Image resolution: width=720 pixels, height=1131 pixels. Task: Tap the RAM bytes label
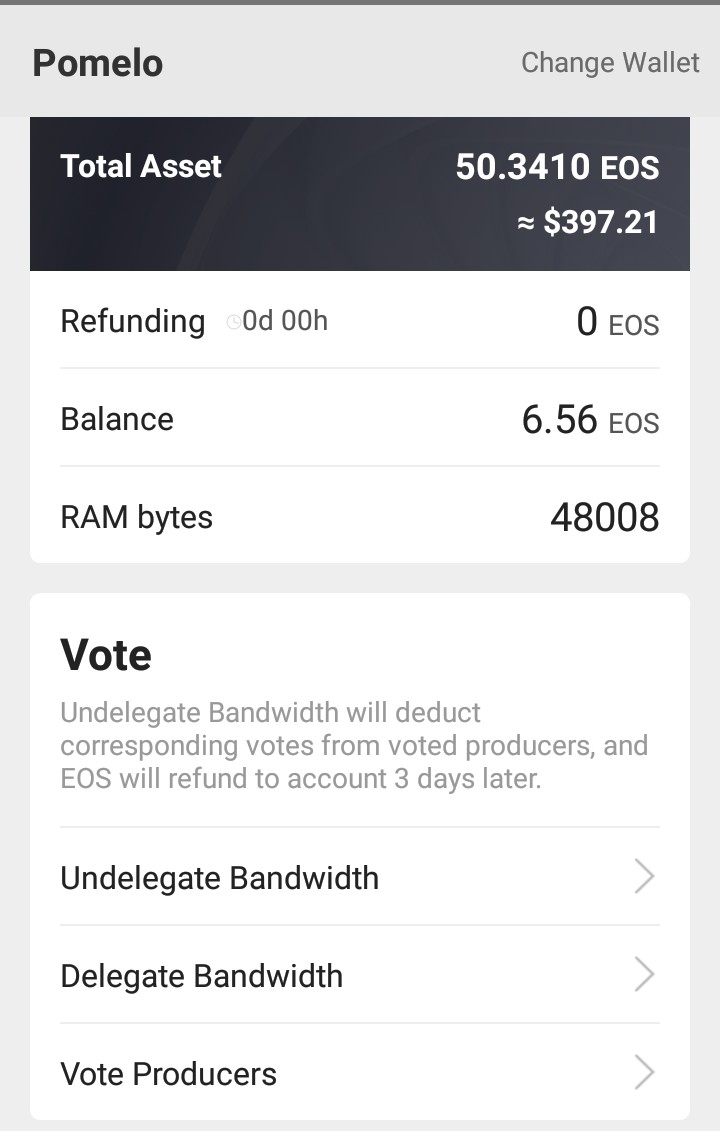point(137,517)
